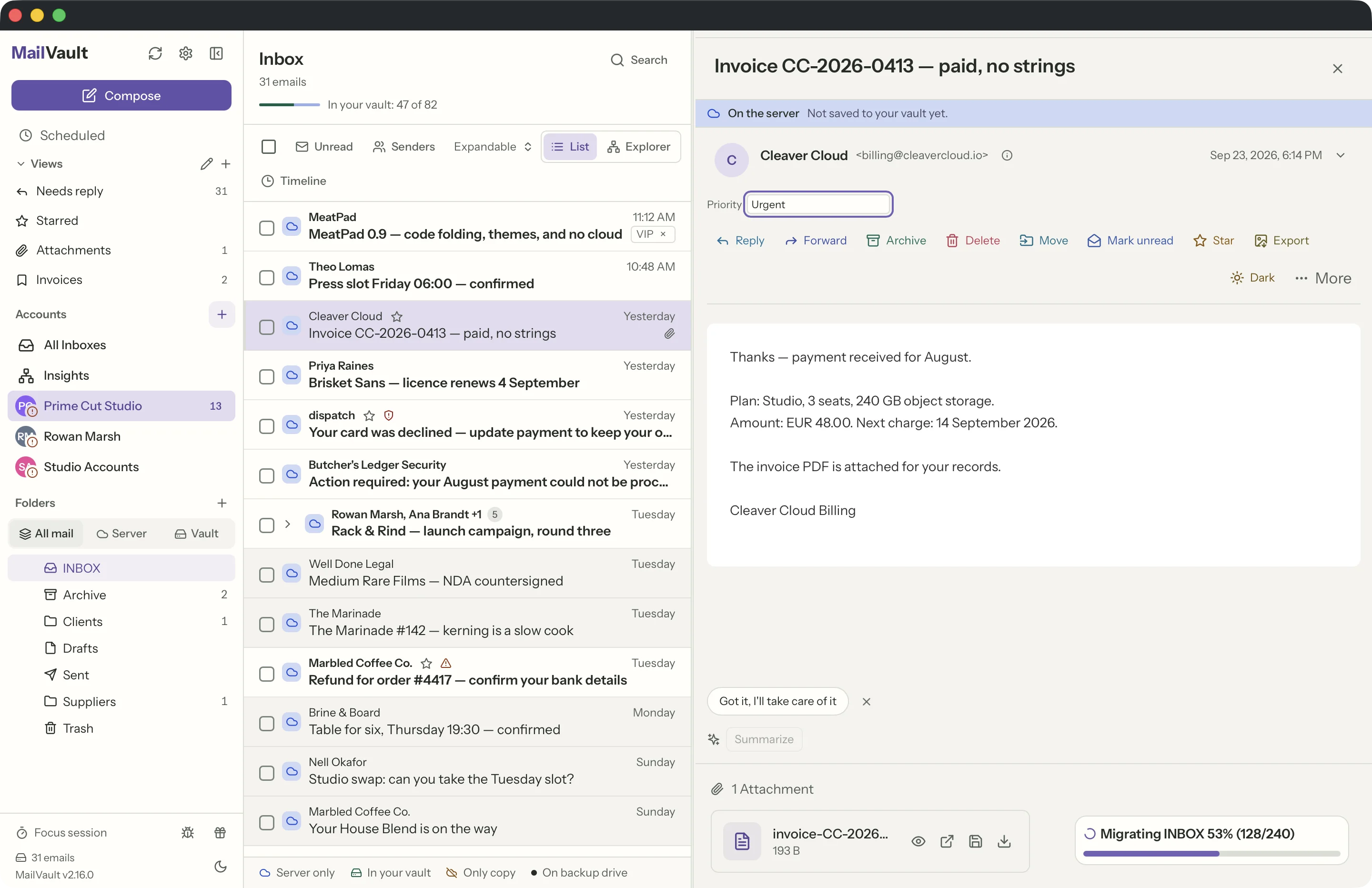This screenshot has width=1372, height=888.
Task: Forward the invoice email
Action: 816,241
